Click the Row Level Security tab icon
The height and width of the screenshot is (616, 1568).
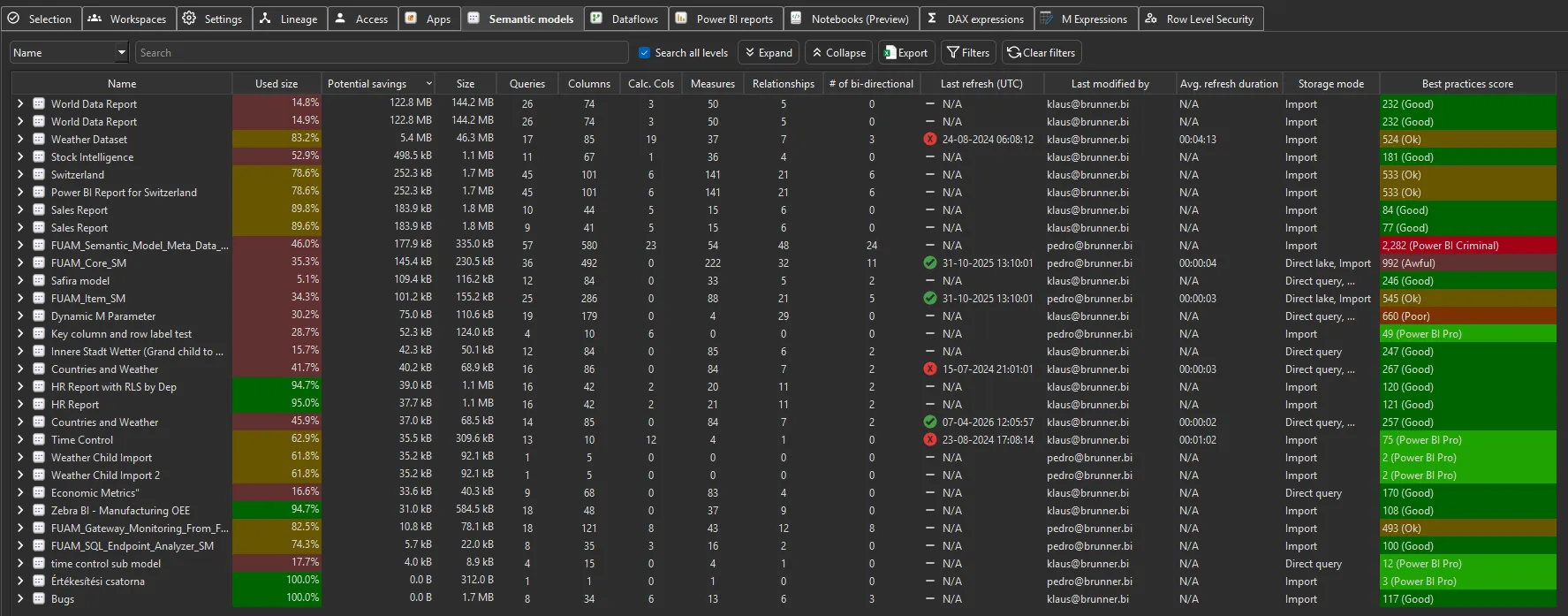click(1151, 18)
